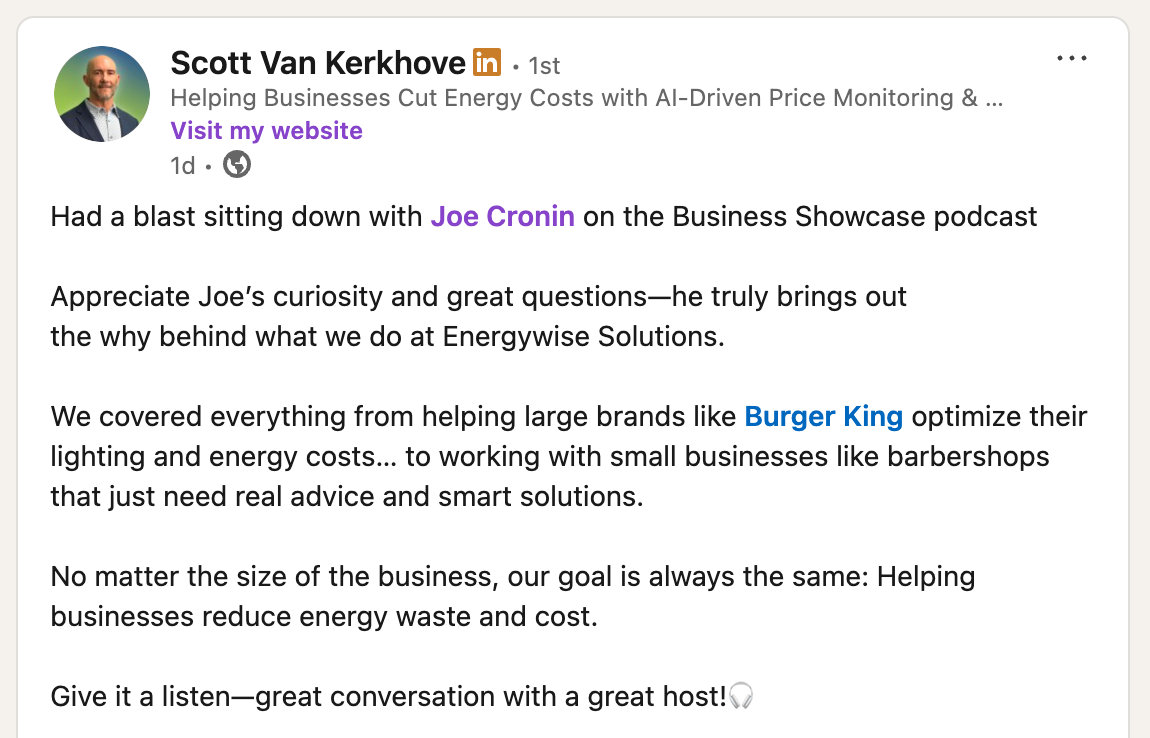Open the 'Burger King' company link
The image size is (1150, 738).
point(823,416)
